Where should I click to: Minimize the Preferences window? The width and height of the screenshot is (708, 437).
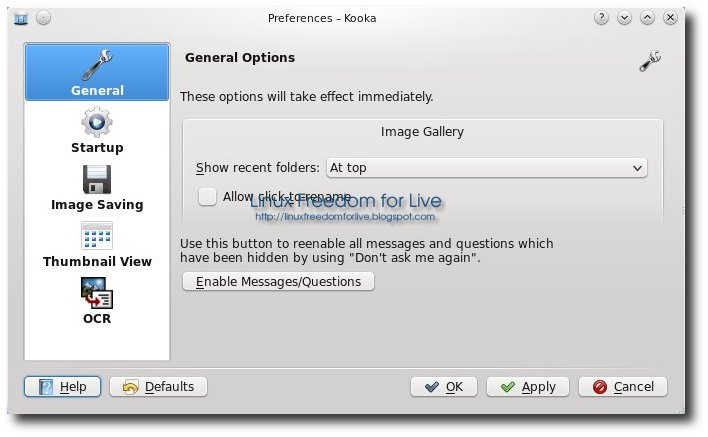click(625, 18)
